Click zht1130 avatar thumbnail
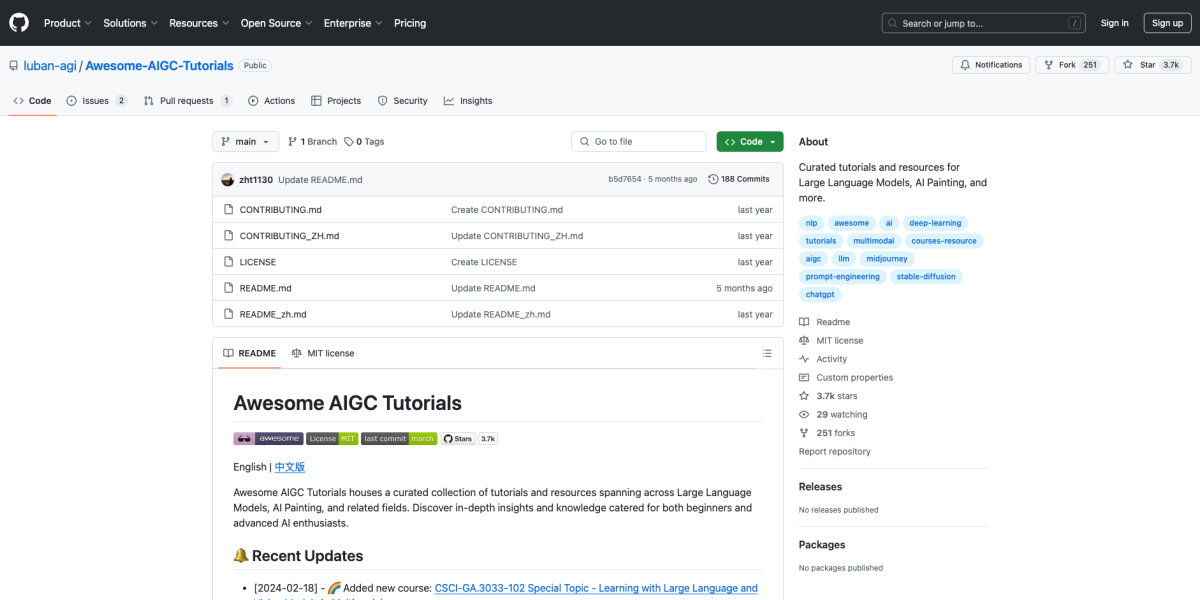Image resolution: width=1200 pixels, height=600 pixels. coord(229,179)
